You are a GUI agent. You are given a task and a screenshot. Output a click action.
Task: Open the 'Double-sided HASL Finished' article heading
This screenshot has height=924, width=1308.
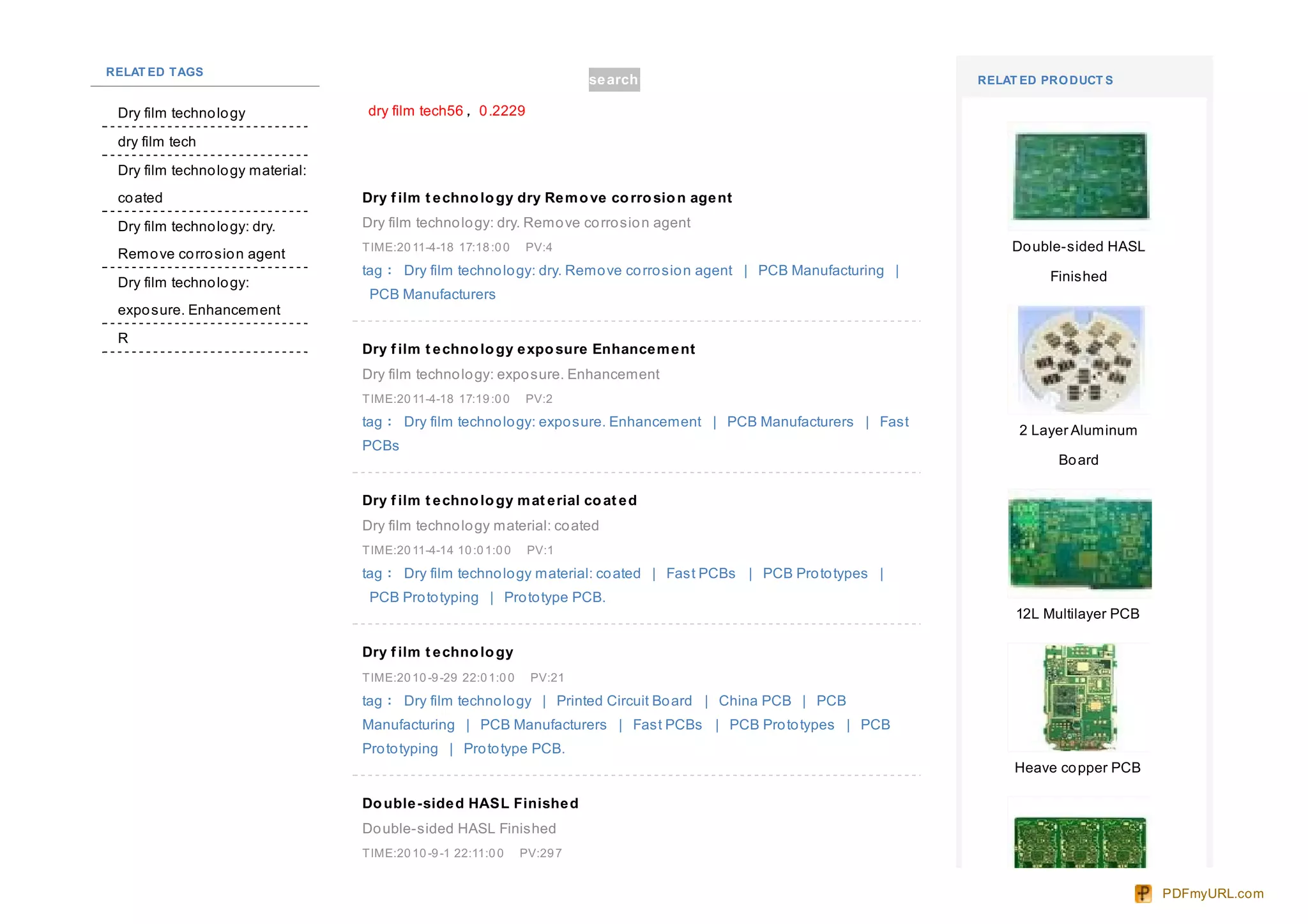(x=470, y=803)
